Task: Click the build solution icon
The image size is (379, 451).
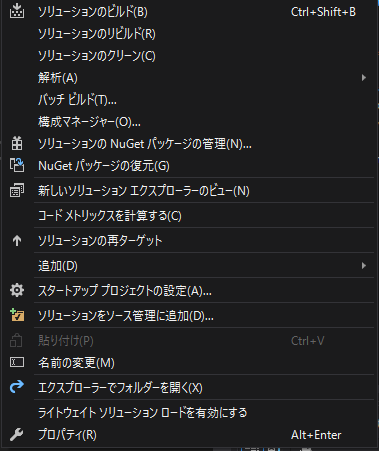Action: pyautogui.click(x=17, y=12)
